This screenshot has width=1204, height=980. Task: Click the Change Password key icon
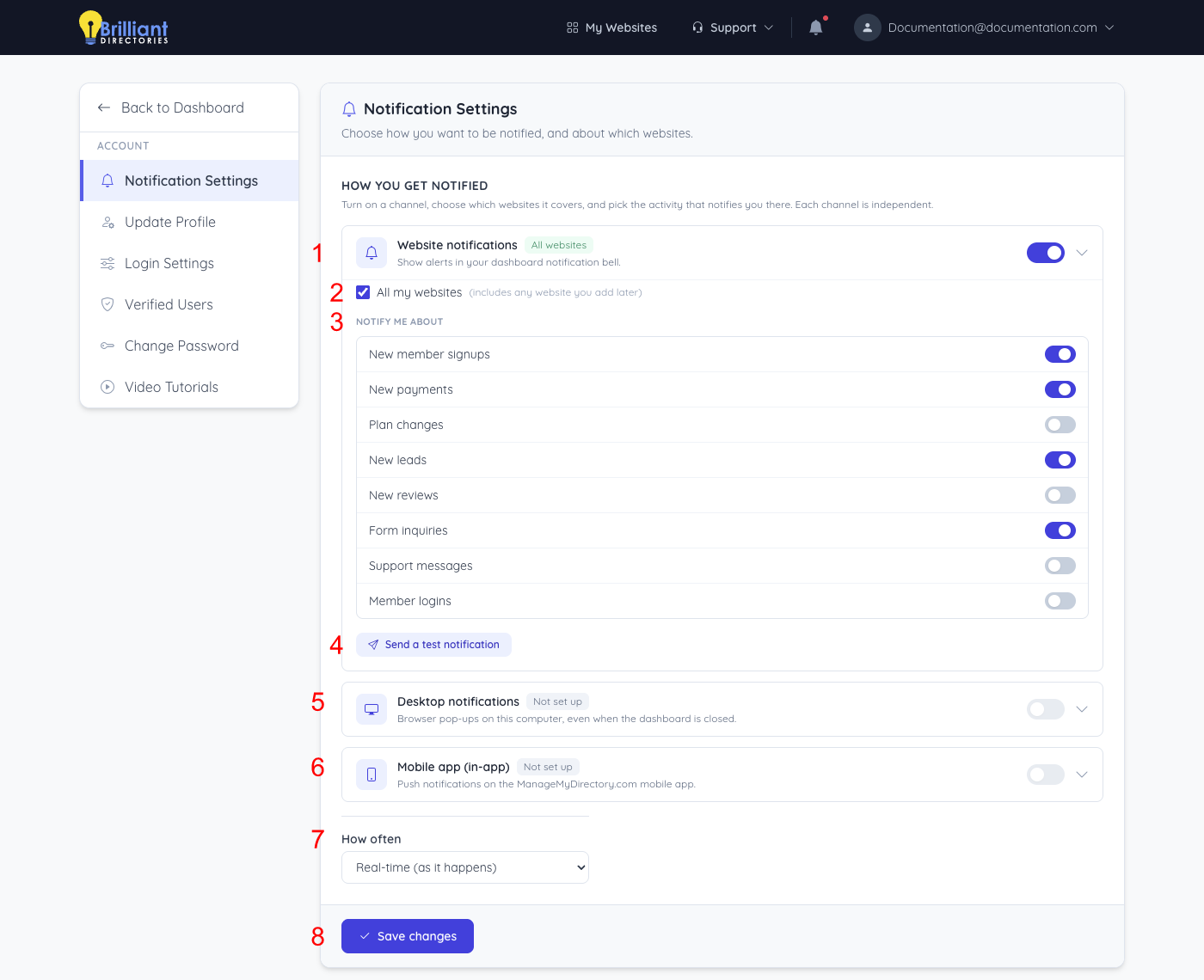tap(107, 346)
